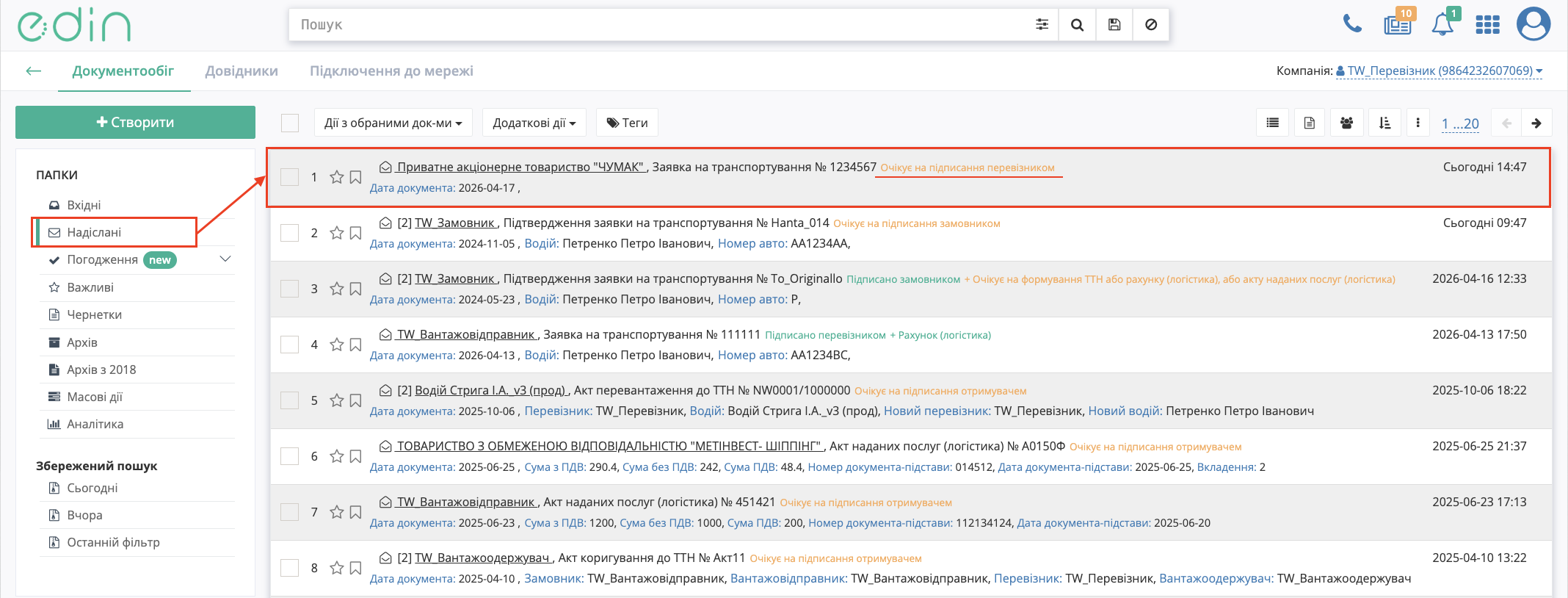Save the current search filter

pos(1114,24)
